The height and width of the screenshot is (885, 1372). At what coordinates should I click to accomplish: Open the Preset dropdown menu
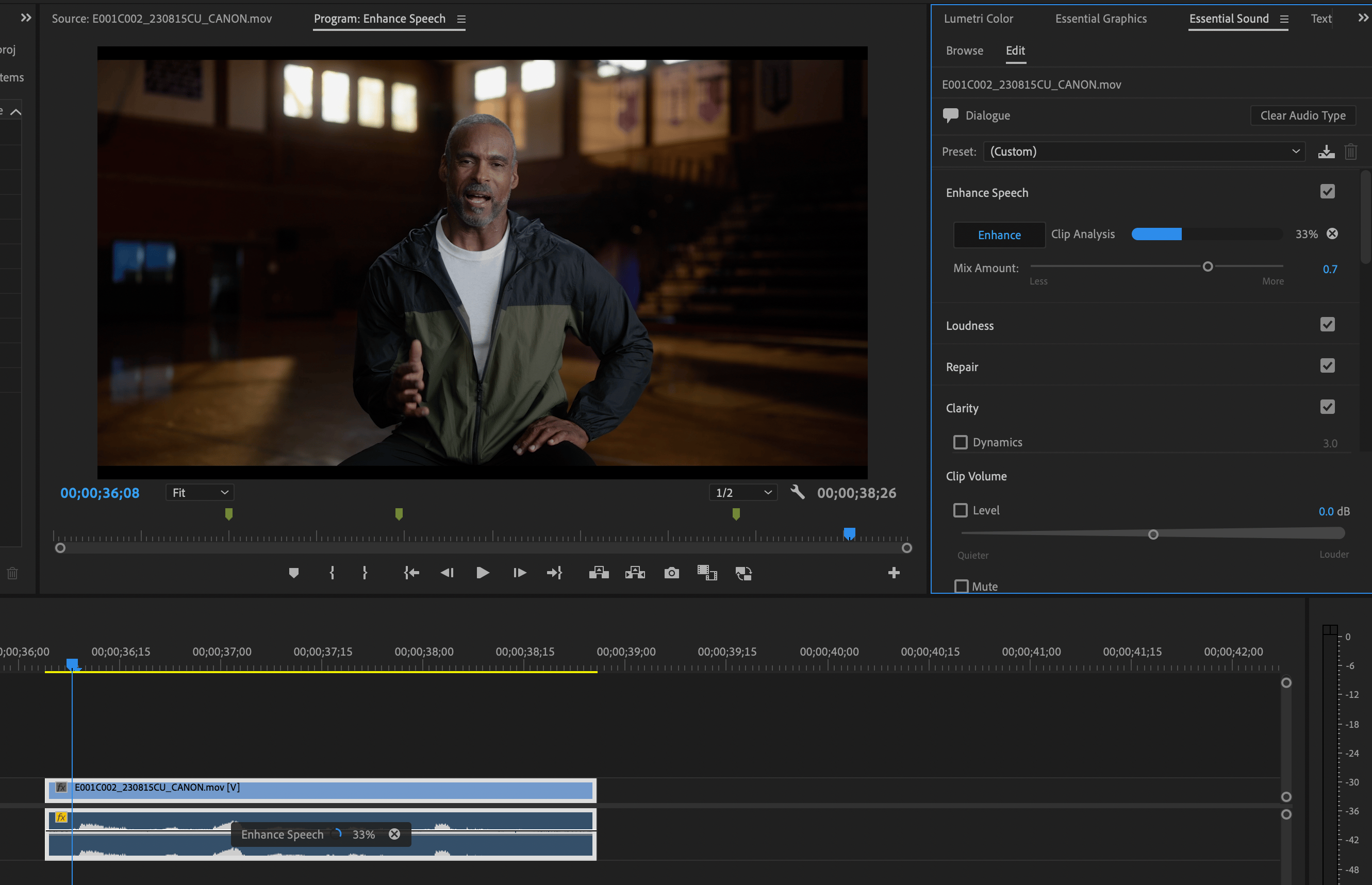1145,152
